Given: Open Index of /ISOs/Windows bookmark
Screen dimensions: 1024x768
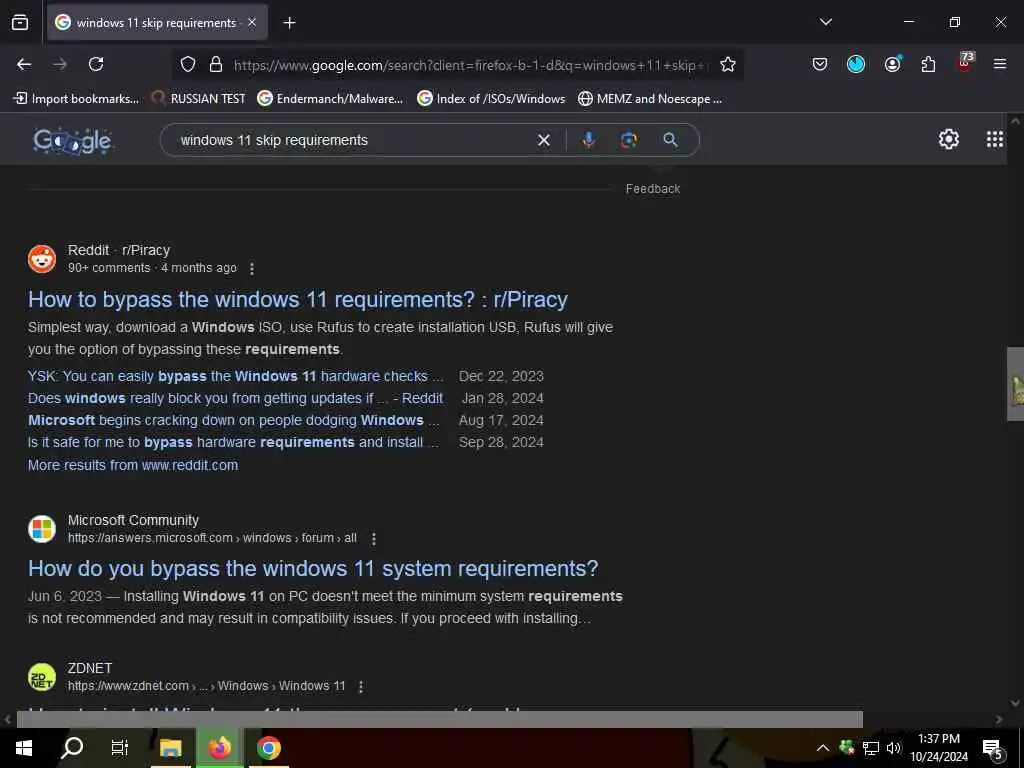Looking at the screenshot, I should [491, 99].
